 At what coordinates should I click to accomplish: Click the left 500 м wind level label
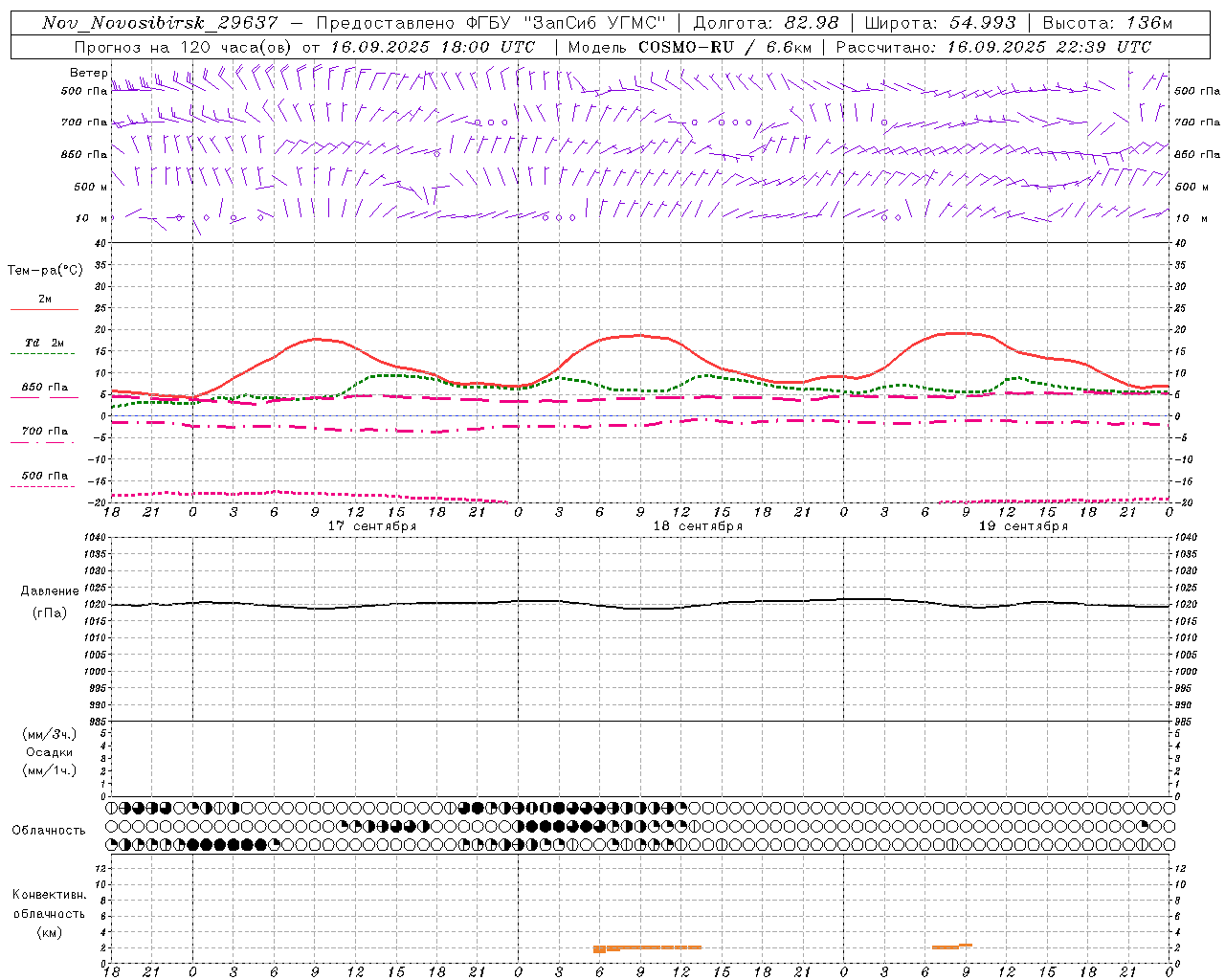[90, 187]
